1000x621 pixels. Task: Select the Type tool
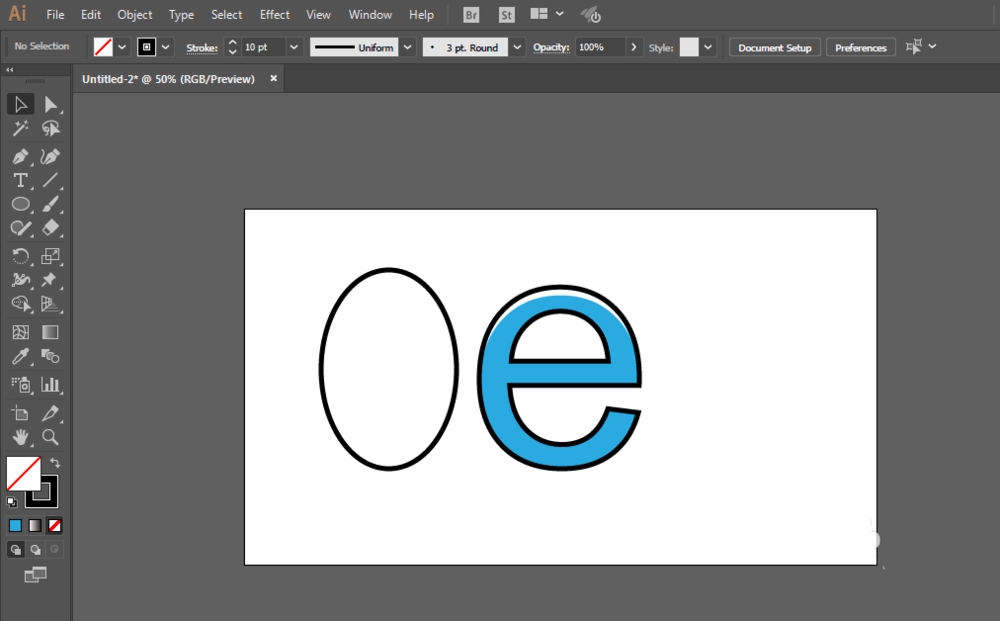20,180
